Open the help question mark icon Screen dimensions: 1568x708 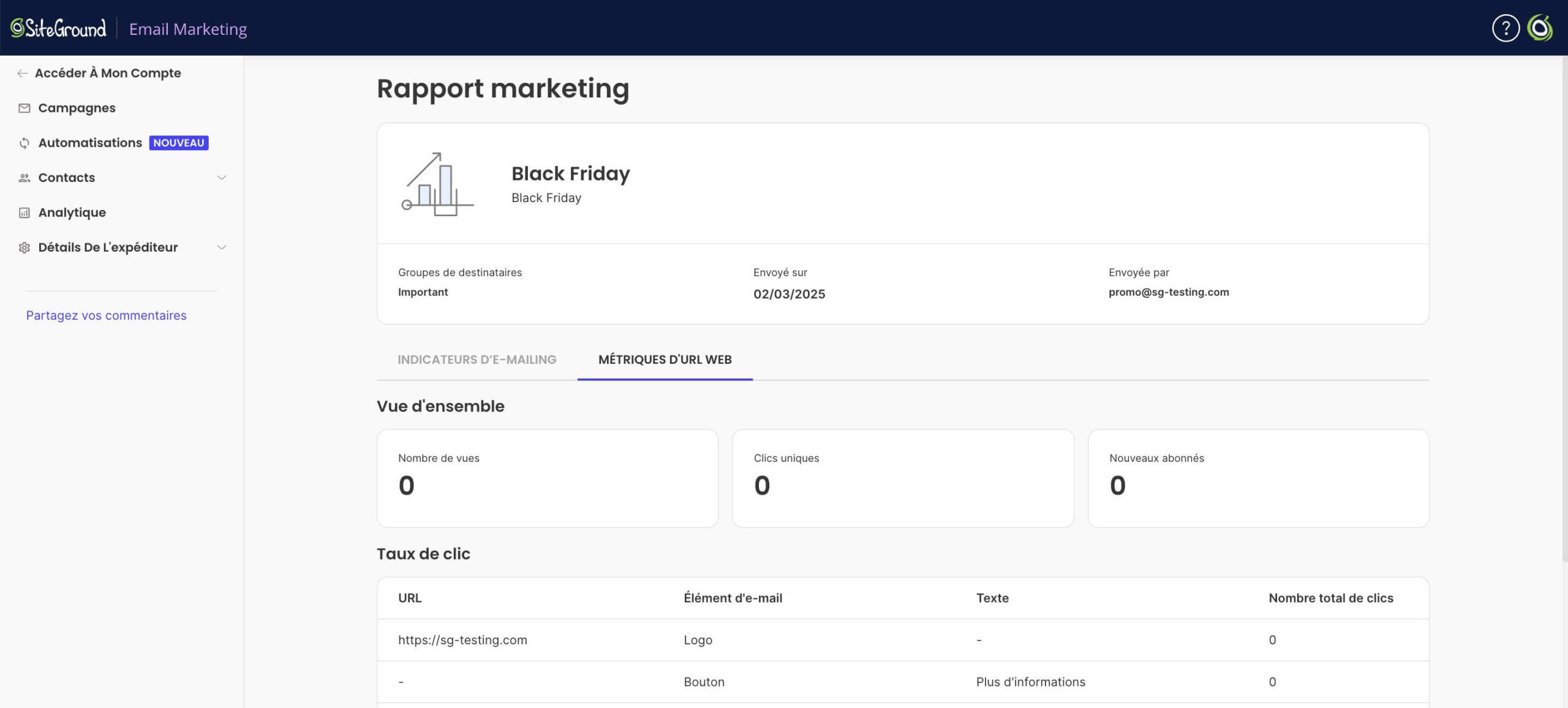(1506, 28)
